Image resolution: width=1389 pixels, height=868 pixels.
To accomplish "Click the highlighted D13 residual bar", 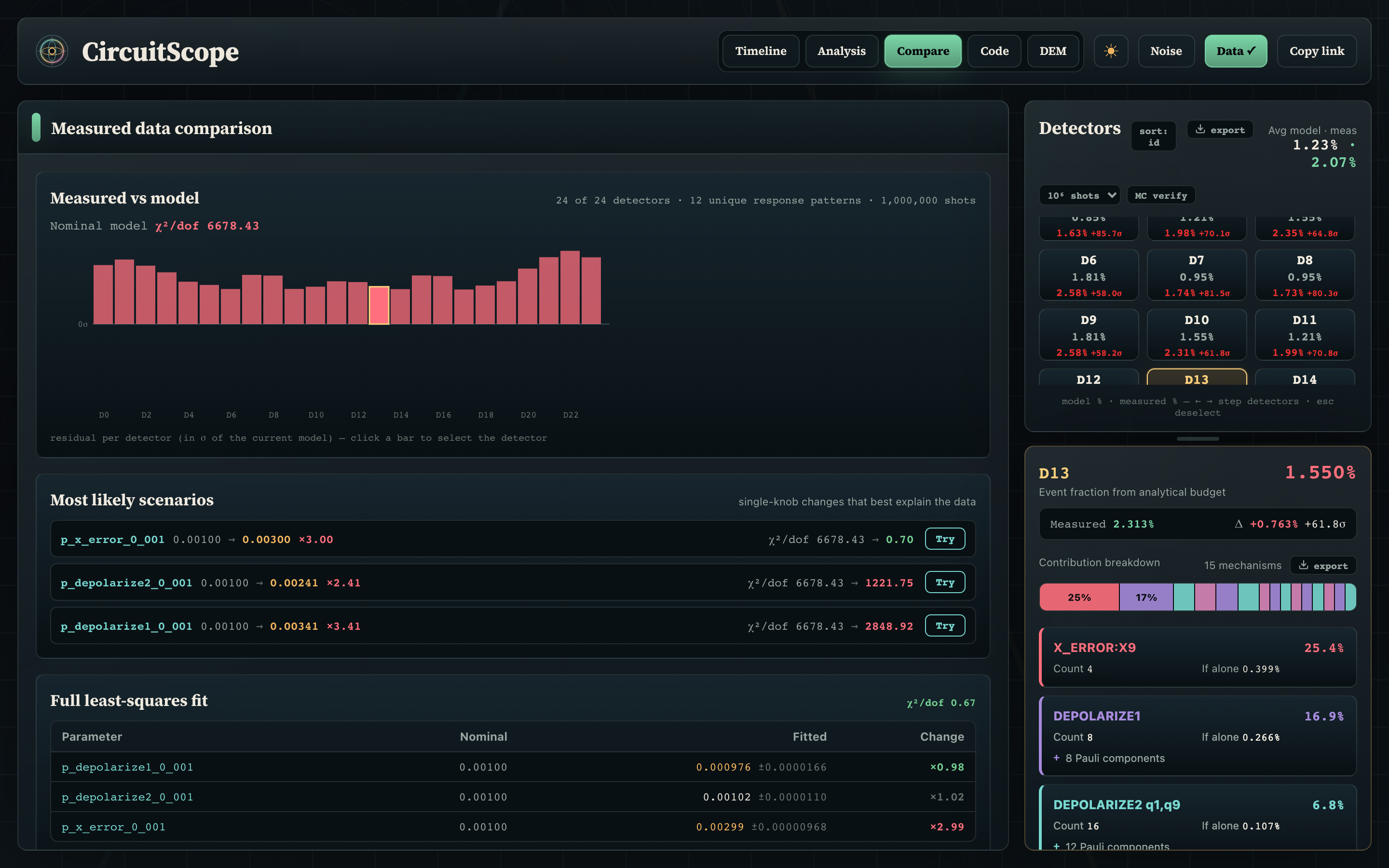I will (x=379, y=305).
